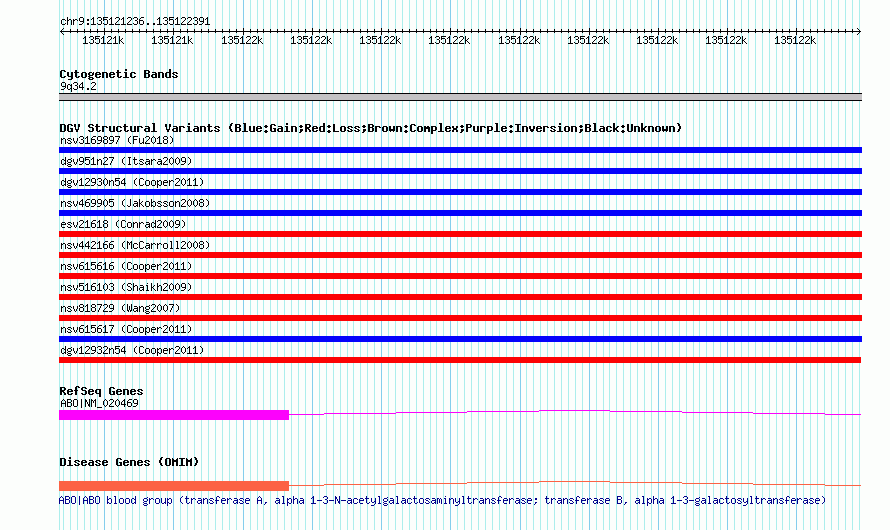Click the esv21618 (Conrad2009) label
Viewport: 890px width, 530px height.
click(x=123, y=224)
